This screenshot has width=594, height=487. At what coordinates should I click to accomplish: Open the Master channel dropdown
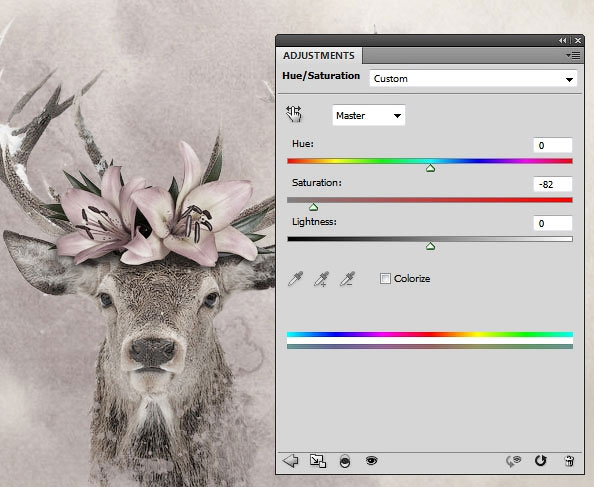(x=369, y=115)
